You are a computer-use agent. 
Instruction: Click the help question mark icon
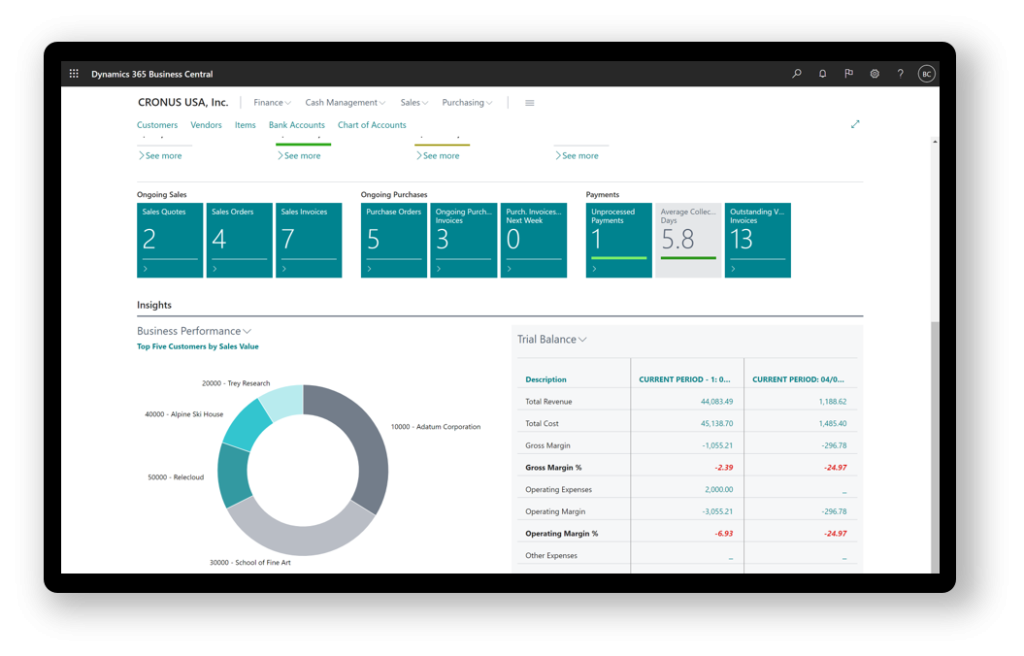pos(900,74)
